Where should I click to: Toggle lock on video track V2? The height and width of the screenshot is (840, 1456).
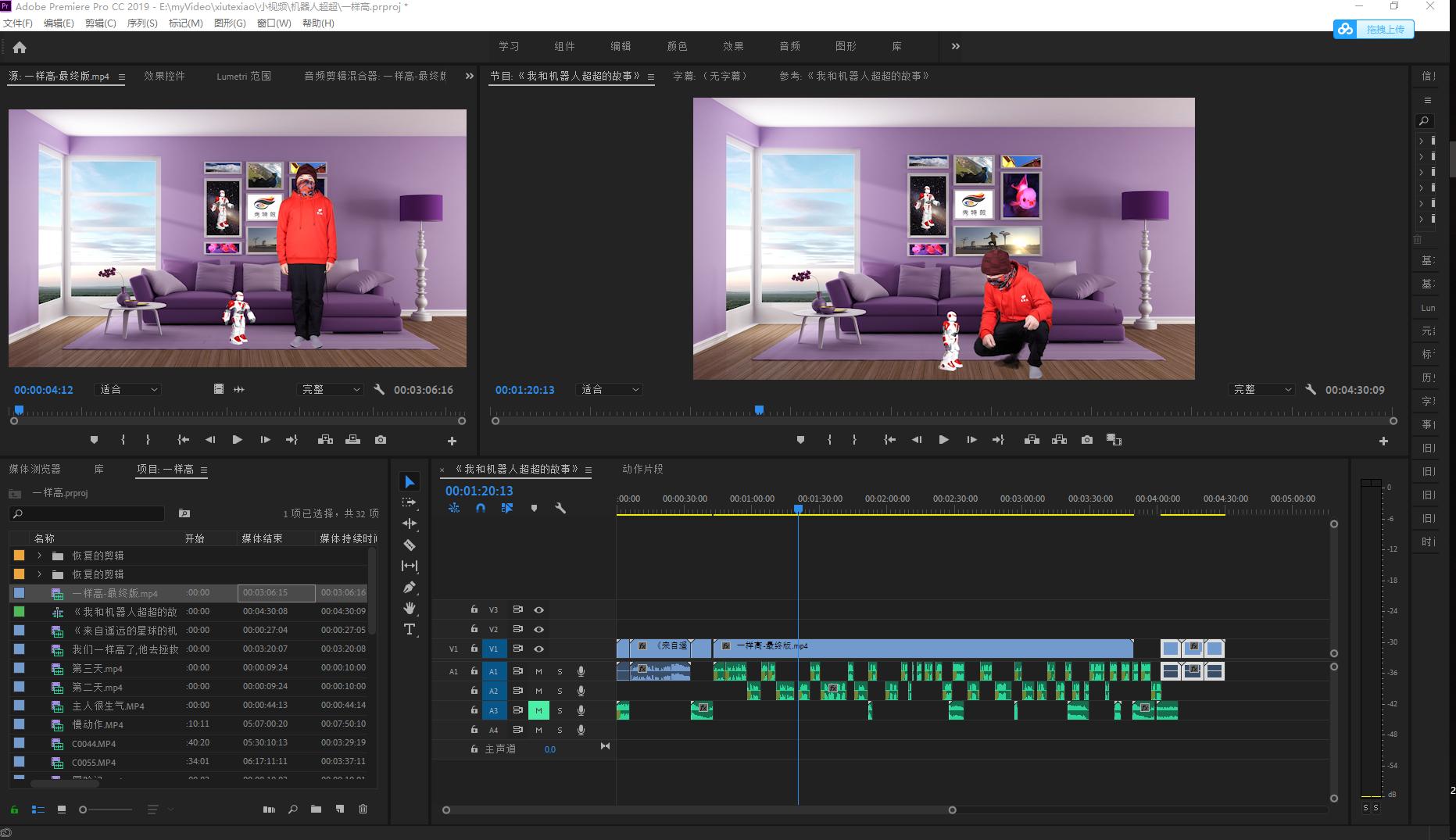pyautogui.click(x=474, y=629)
